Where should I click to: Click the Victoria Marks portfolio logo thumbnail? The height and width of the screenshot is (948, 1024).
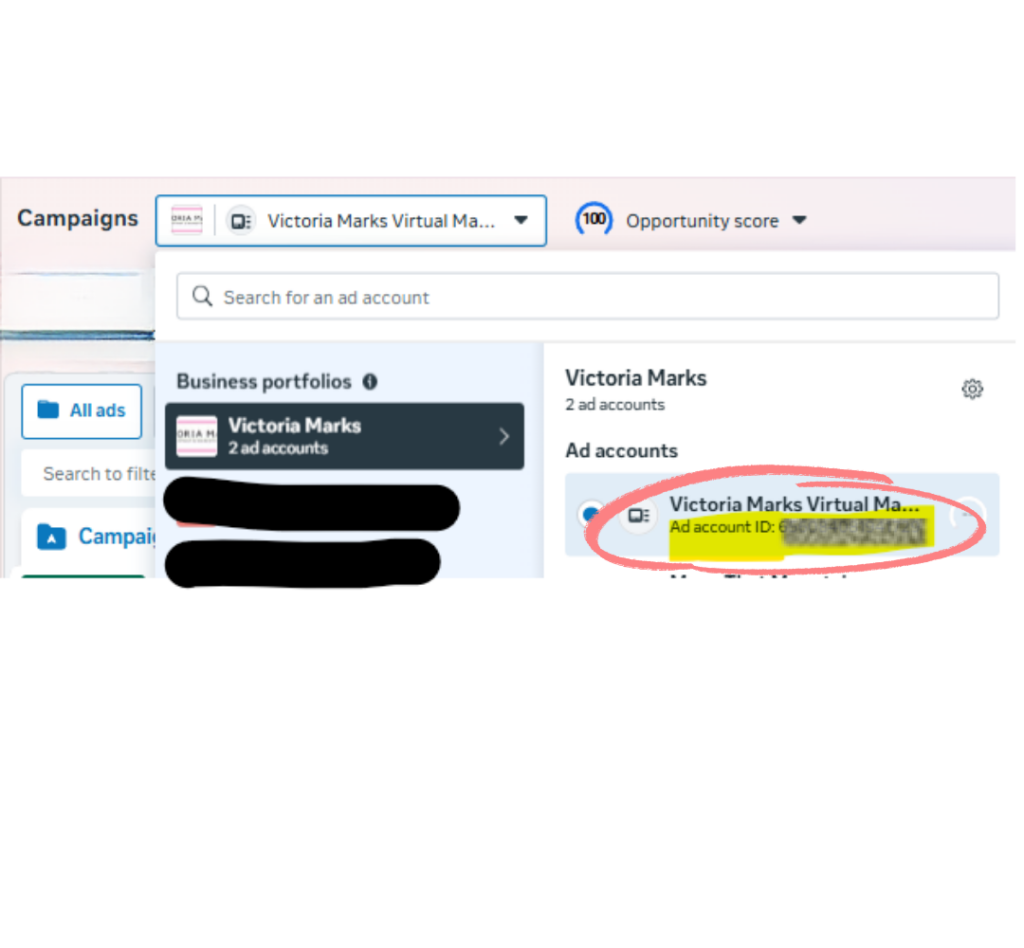tap(195, 436)
